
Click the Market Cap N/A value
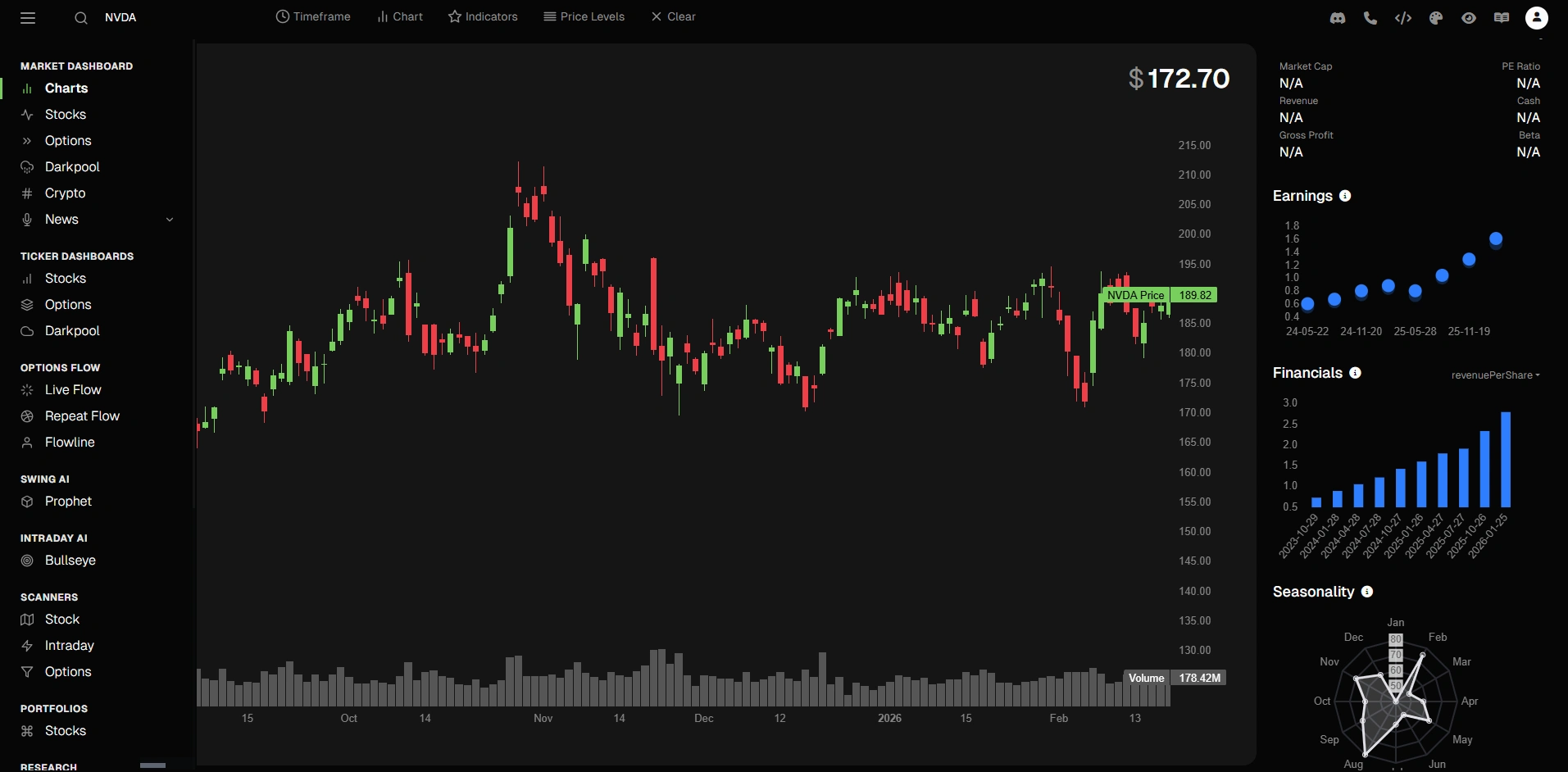coord(1291,84)
